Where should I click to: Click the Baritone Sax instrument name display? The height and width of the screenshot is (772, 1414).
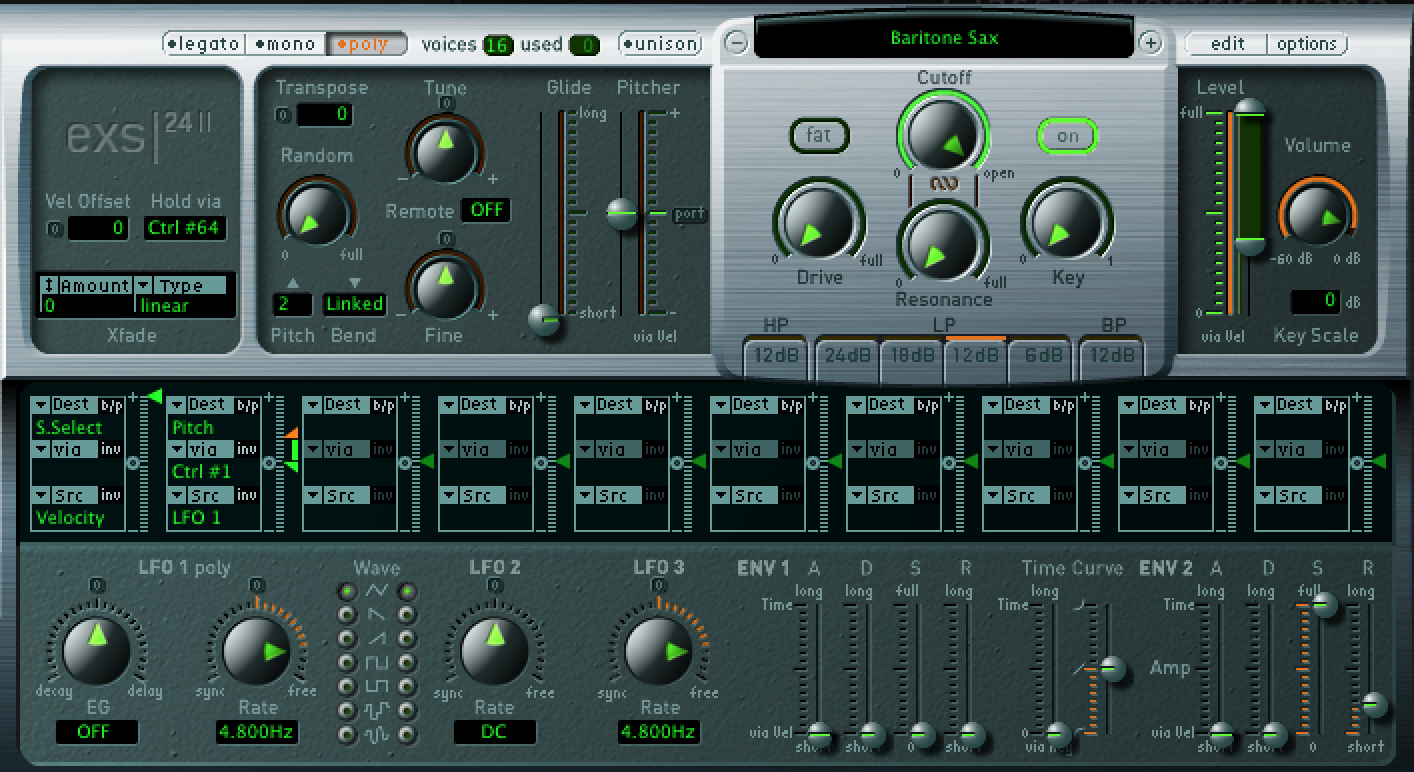[944, 38]
